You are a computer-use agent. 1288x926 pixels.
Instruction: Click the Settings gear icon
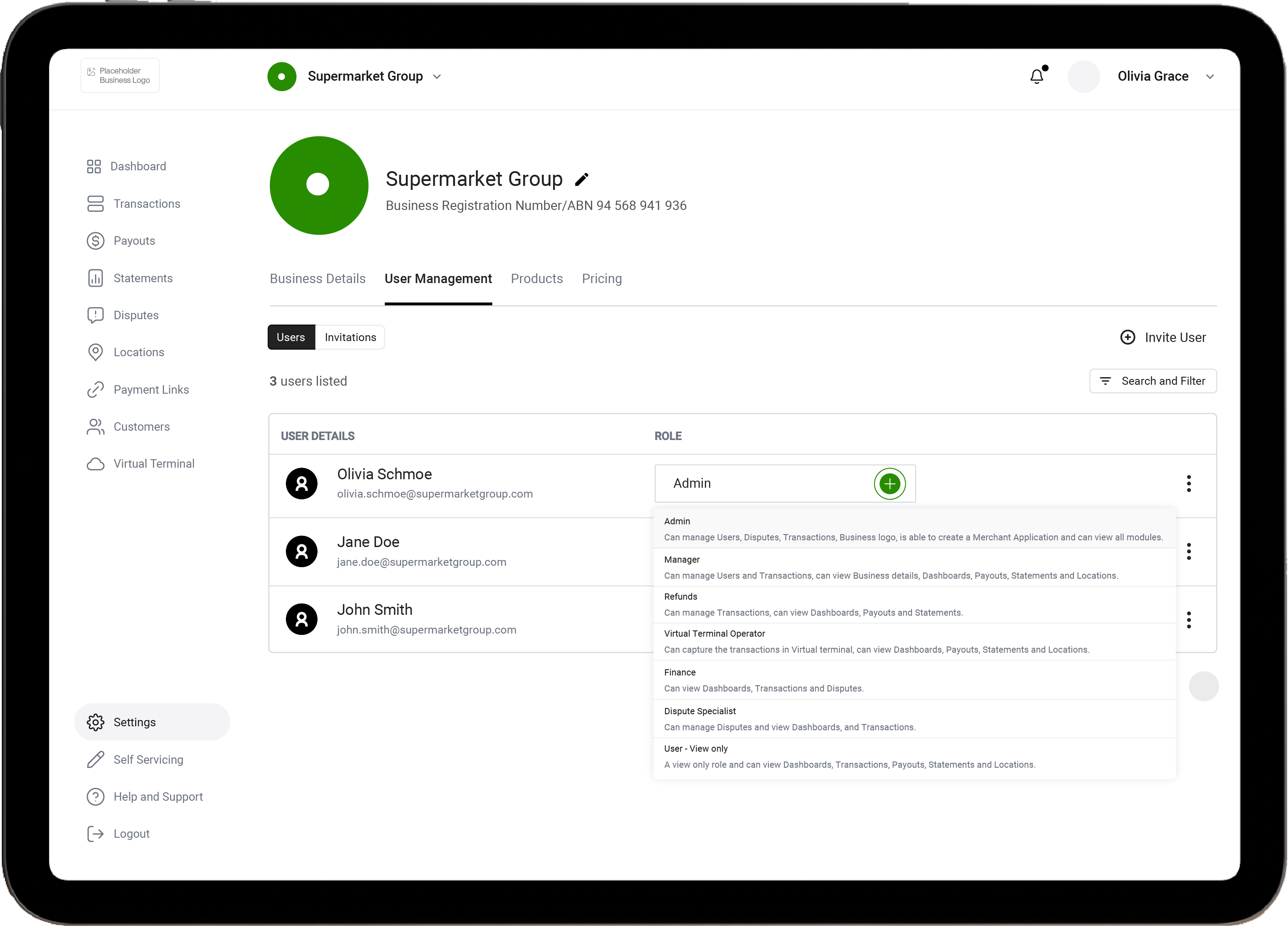click(95, 722)
